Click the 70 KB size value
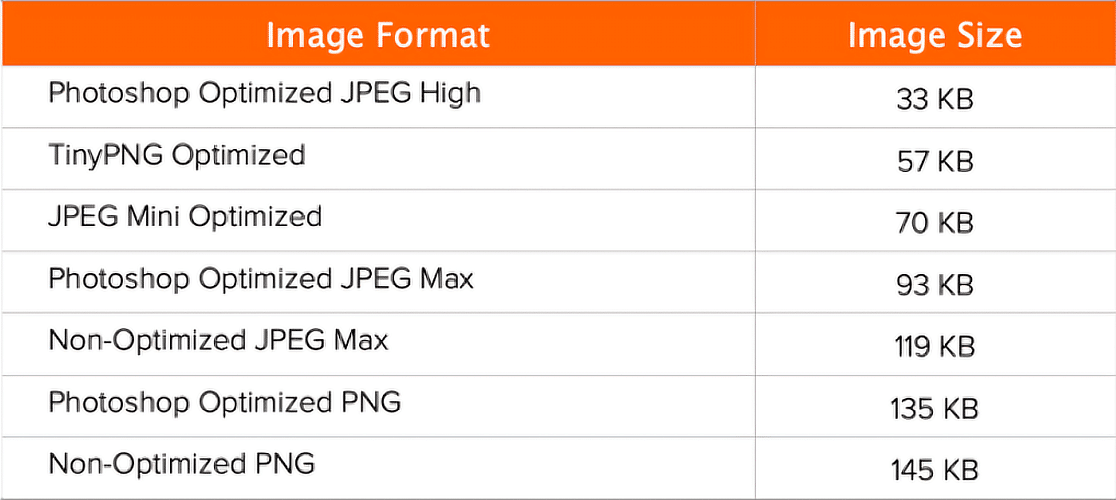 coord(935,222)
